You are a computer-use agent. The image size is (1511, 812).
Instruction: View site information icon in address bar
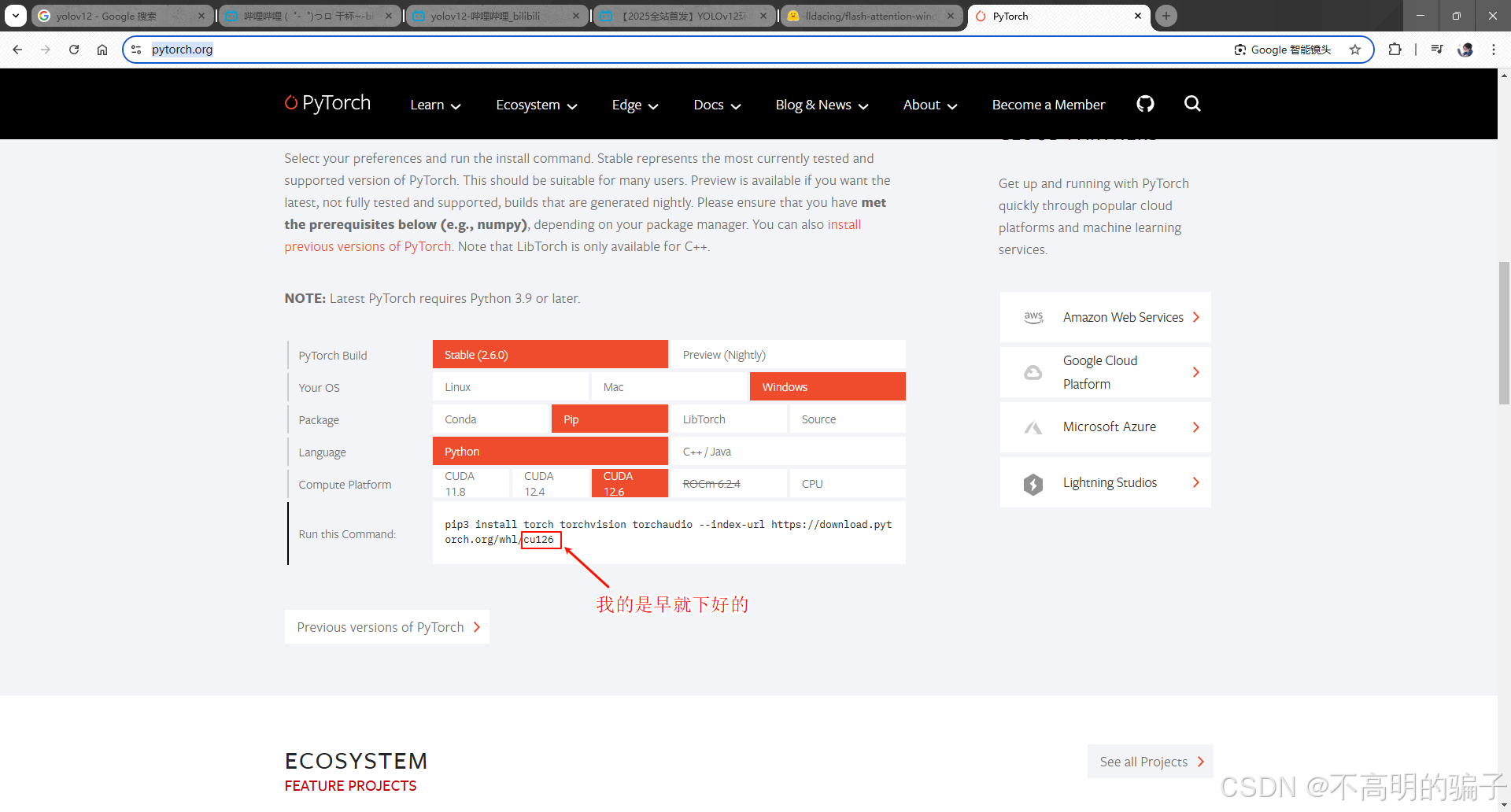[x=136, y=50]
